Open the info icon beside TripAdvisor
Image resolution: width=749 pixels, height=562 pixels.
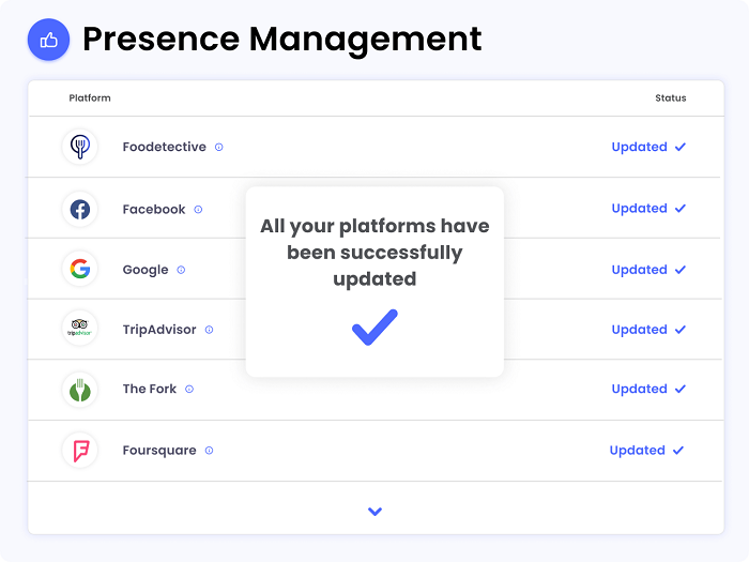click(209, 329)
